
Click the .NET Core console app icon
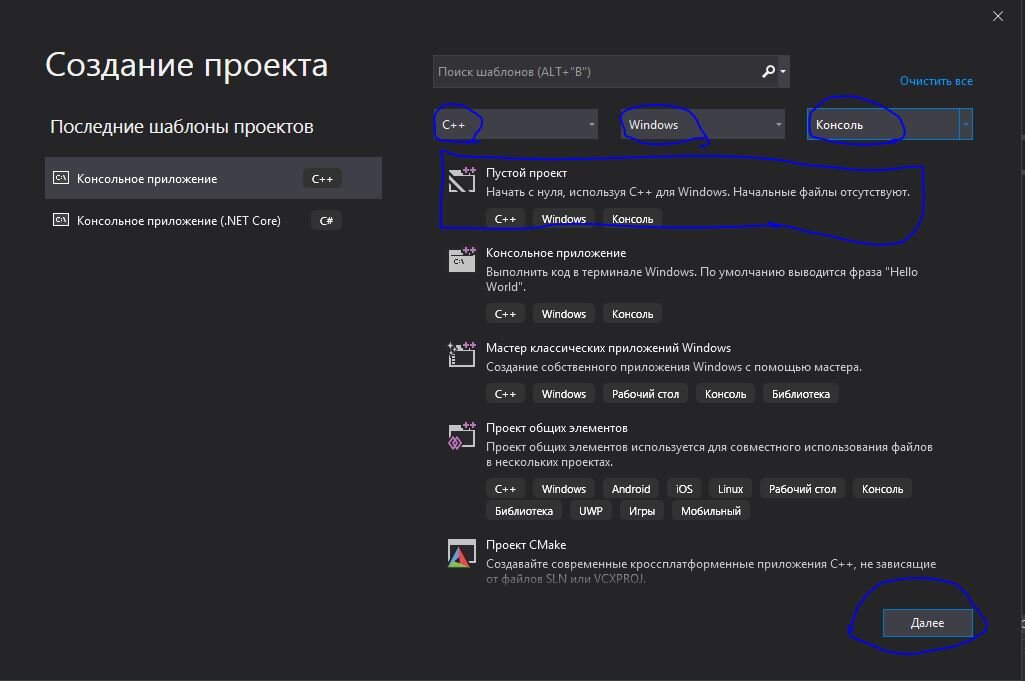click(x=62, y=220)
